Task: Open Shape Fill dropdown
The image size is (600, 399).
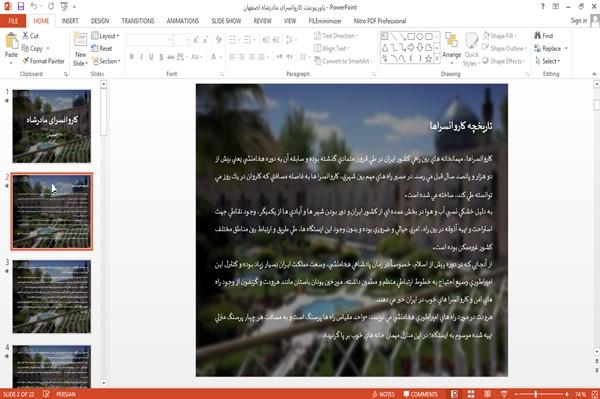Action: 500,36
